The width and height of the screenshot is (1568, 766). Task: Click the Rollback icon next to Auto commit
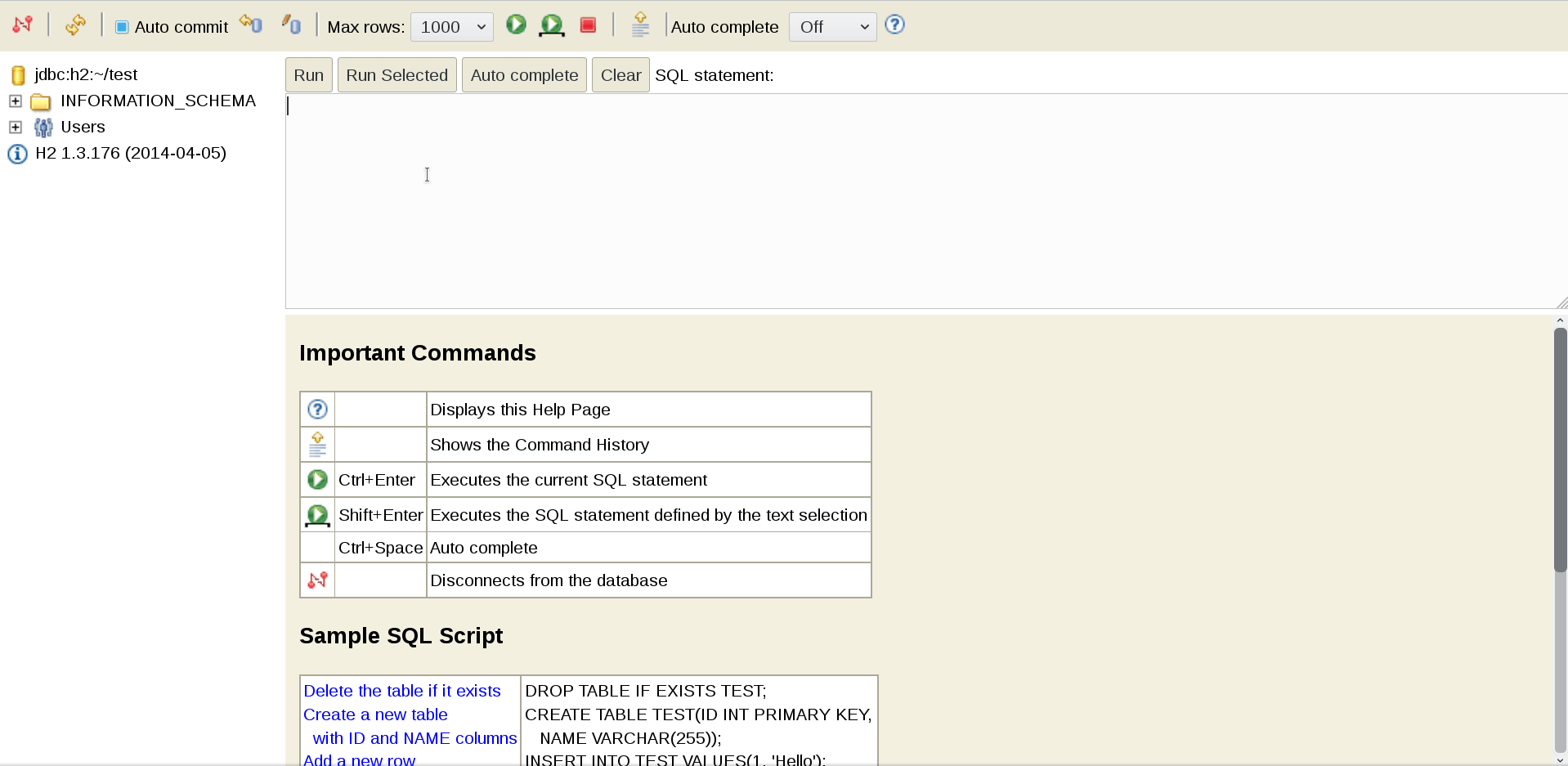251,25
